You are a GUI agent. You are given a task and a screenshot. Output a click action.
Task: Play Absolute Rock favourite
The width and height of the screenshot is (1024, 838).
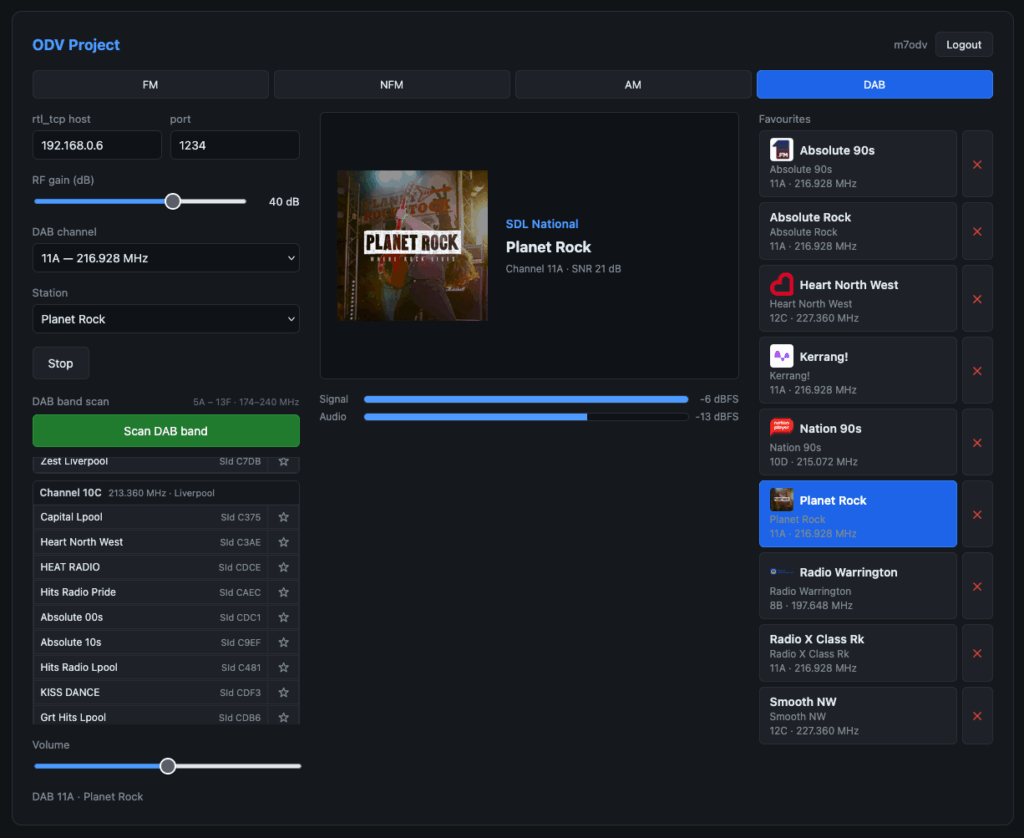(857, 231)
